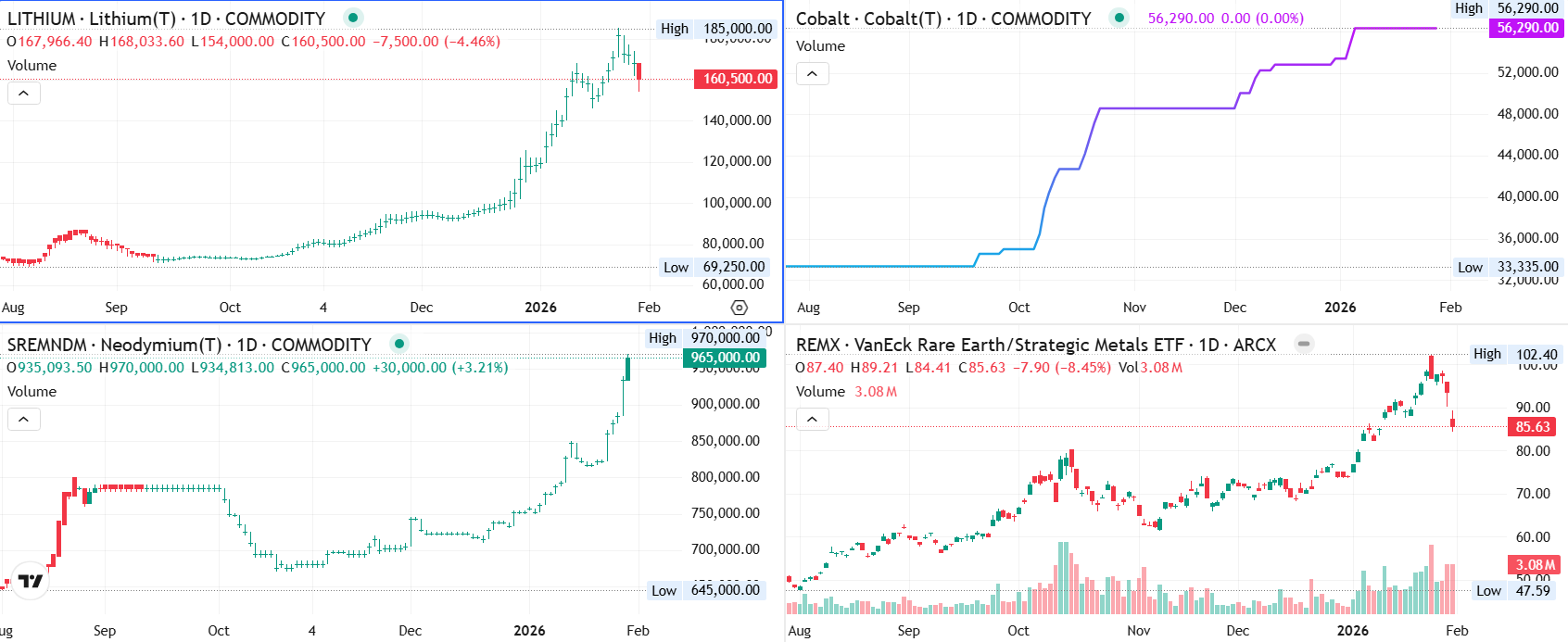Collapse the Lithium chart legend chevron
1568x642 pixels.
24,93
